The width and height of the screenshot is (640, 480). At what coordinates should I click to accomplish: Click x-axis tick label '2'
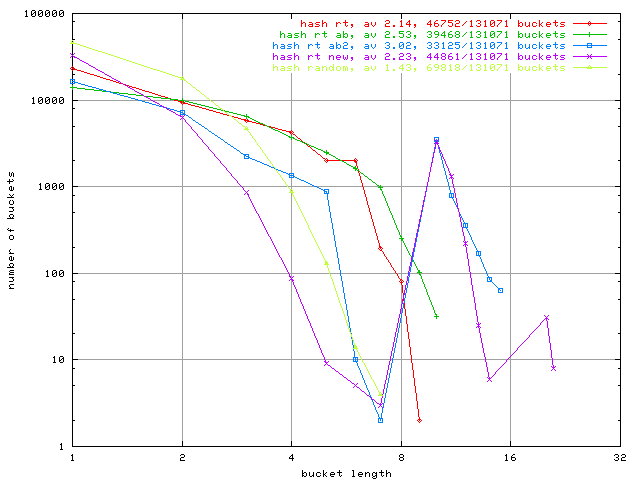[x=182, y=458]
